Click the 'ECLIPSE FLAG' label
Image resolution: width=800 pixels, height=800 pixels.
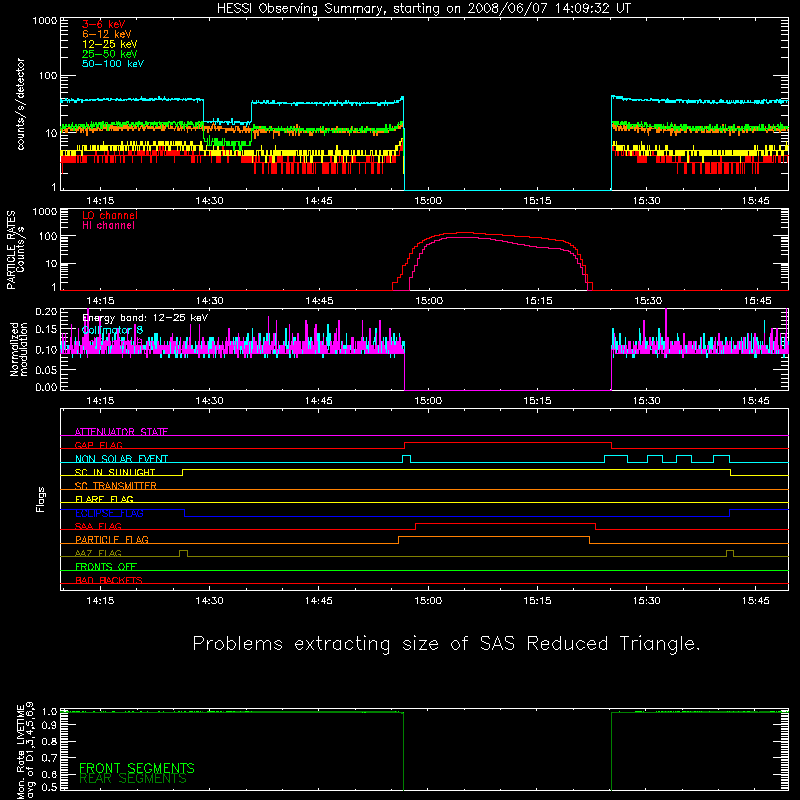click(x=109, y=513)
